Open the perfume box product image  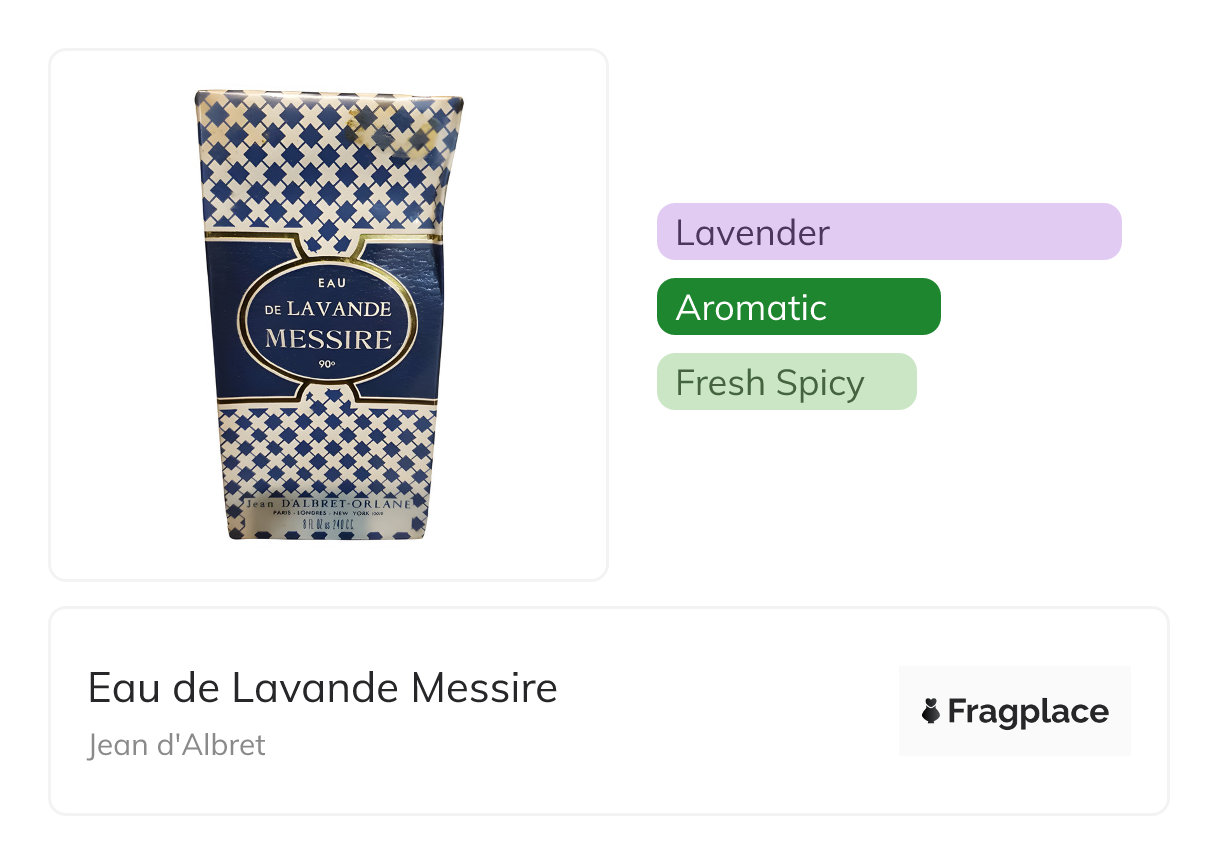point(328,315)
